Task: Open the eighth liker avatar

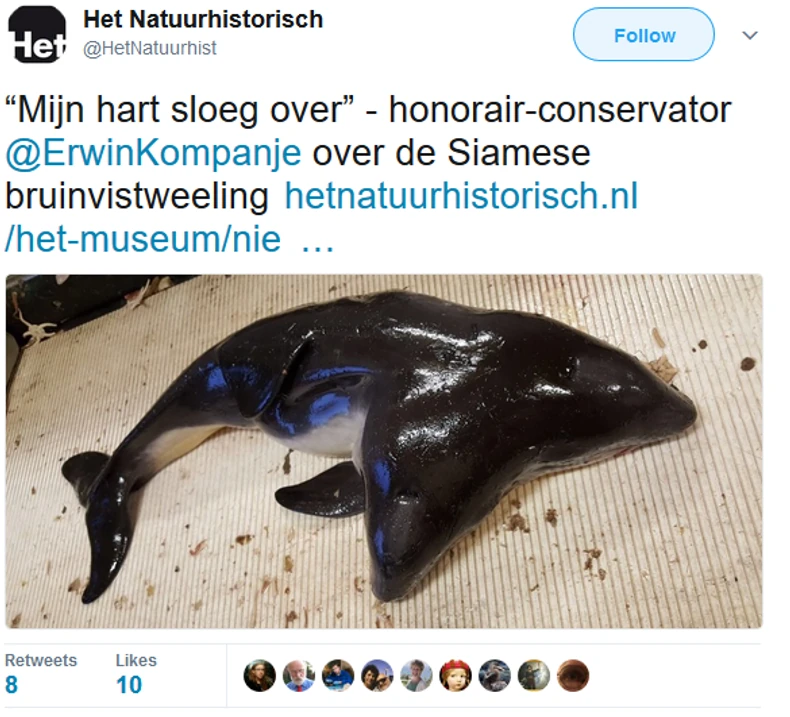Action: [534, 675]
